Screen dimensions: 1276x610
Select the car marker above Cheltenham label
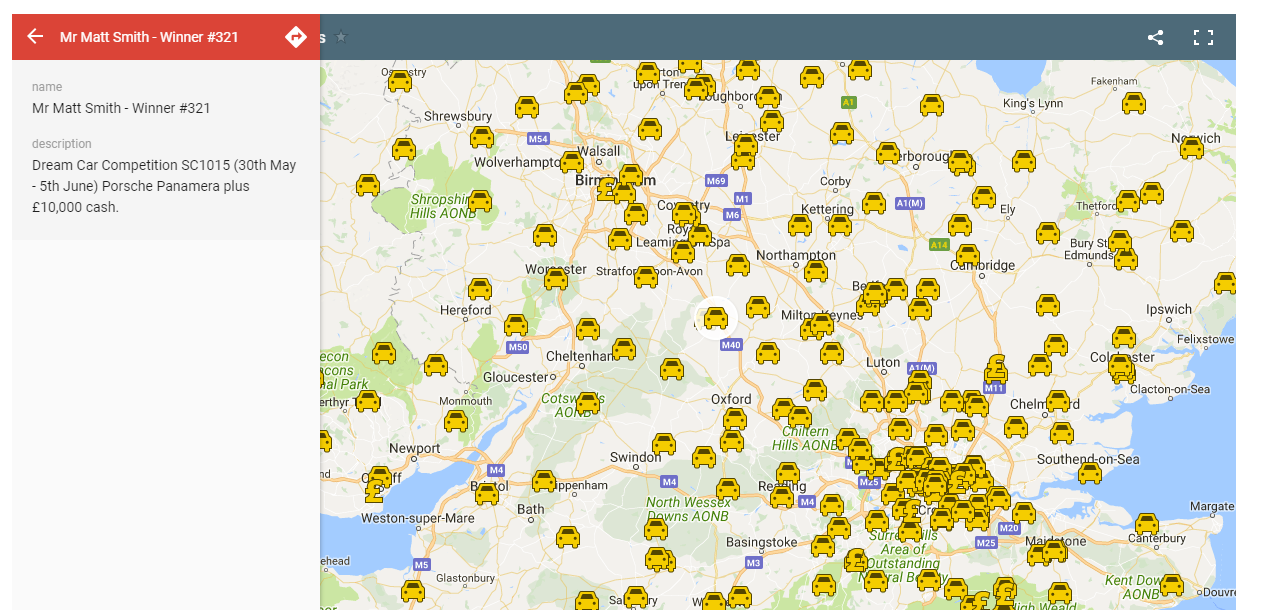pyautogui.click(x=588, y=329)
